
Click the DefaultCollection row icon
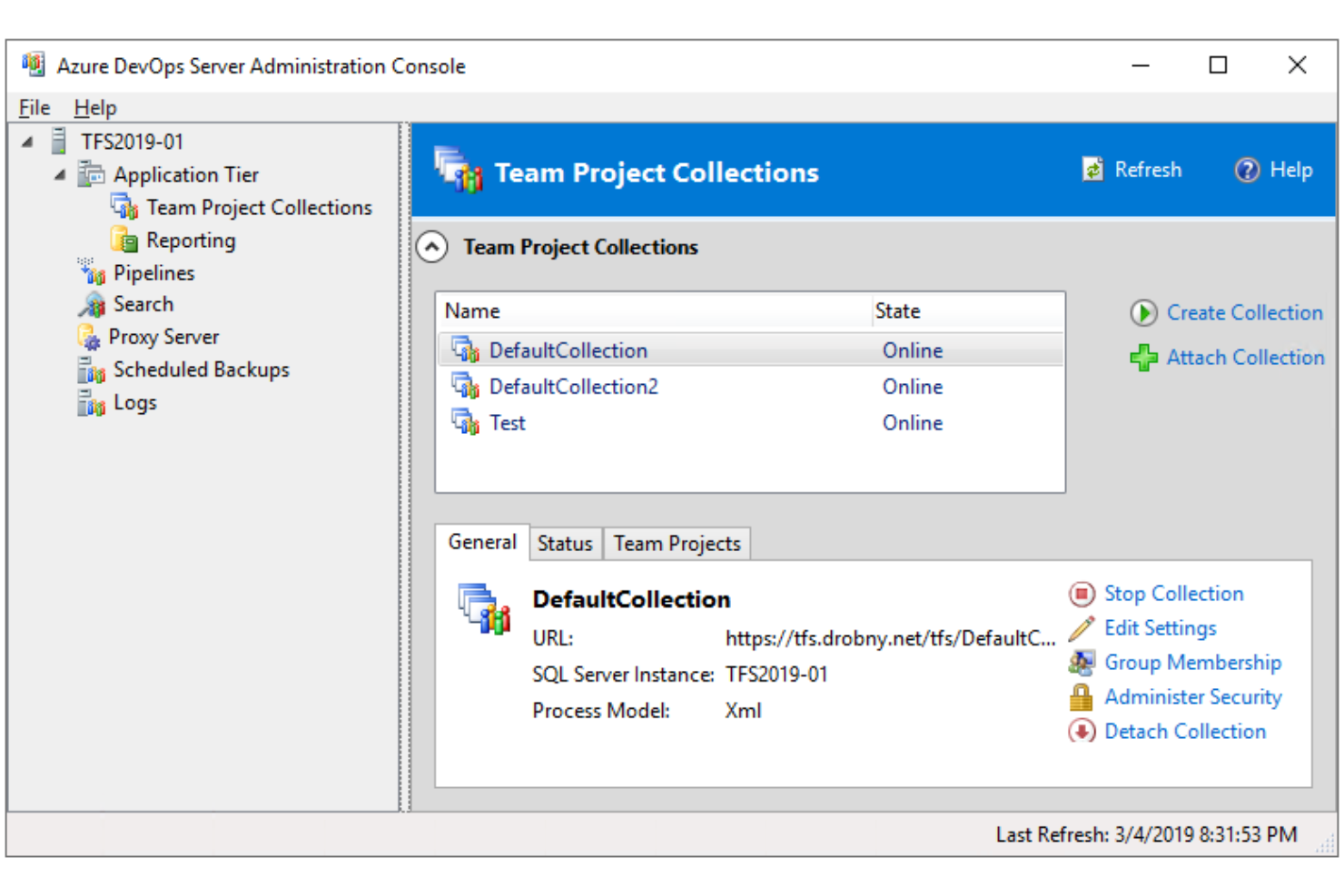click(x=466, y=350)
